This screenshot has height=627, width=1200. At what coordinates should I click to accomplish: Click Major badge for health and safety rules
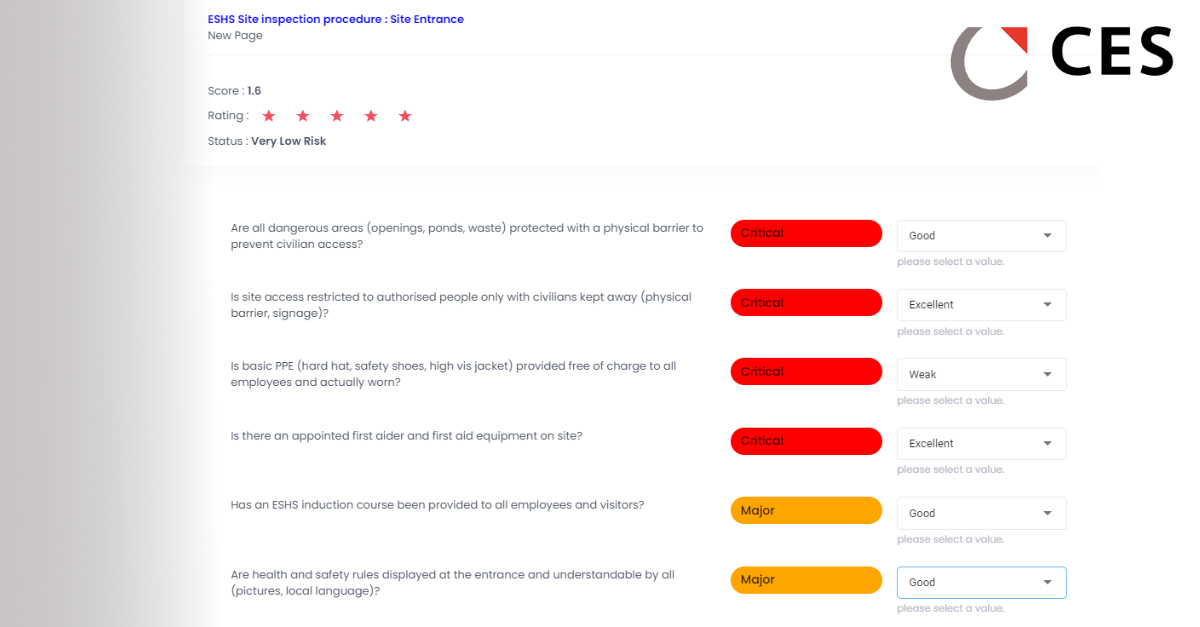[806, 580]
